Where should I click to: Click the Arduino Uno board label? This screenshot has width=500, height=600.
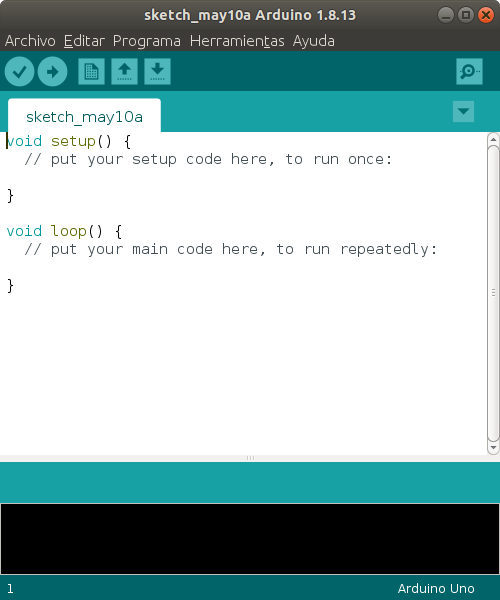(436, 588)
